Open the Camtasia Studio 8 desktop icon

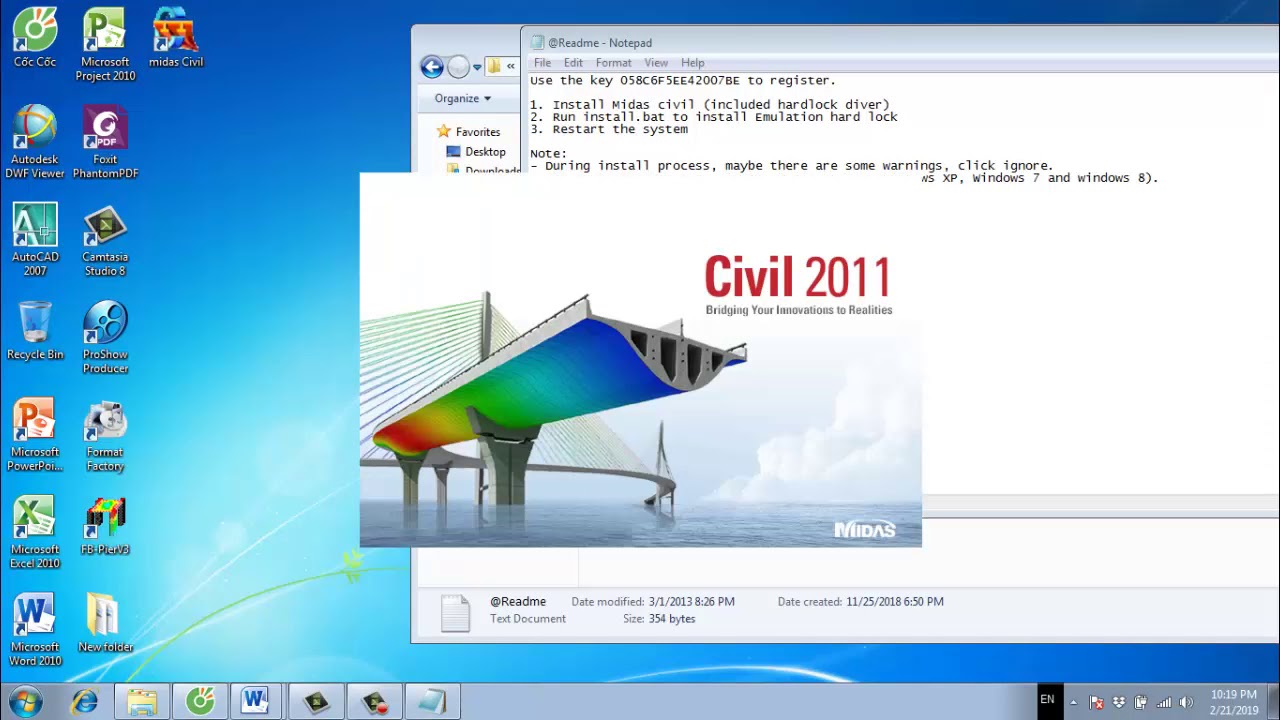coord(105,240)
